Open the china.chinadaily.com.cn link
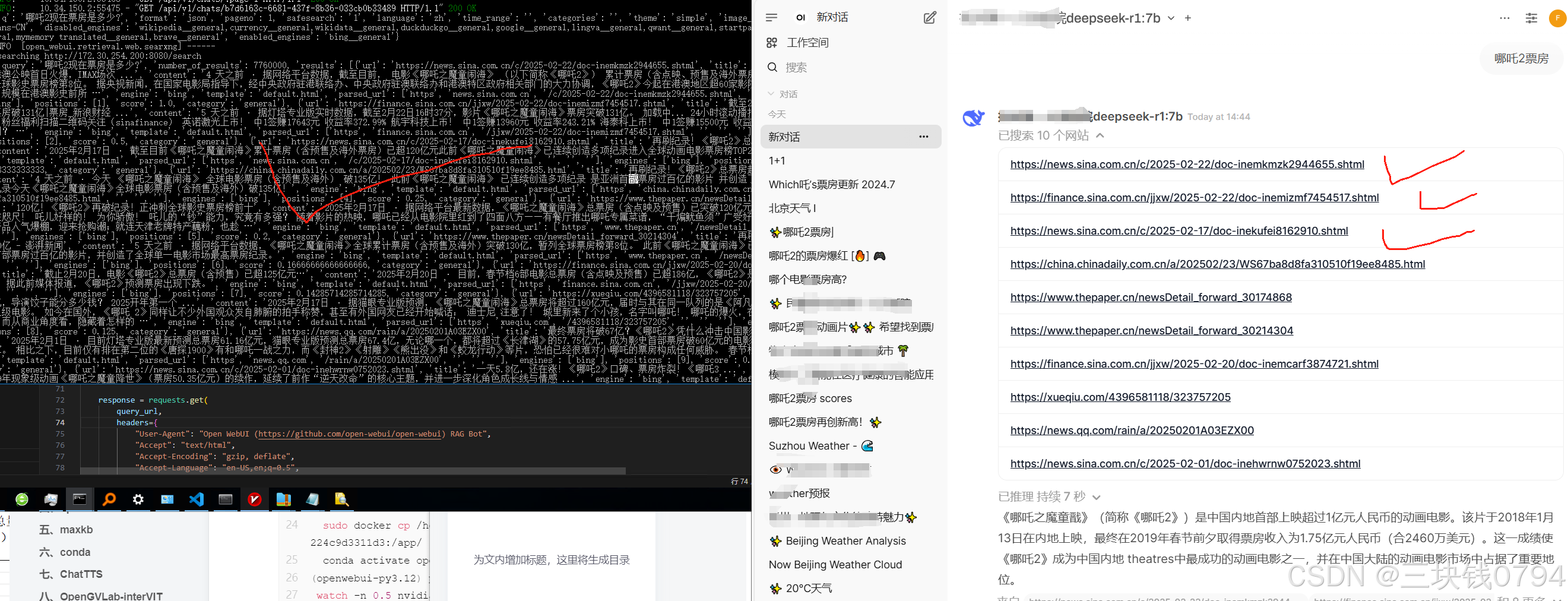 [1217, 264]
